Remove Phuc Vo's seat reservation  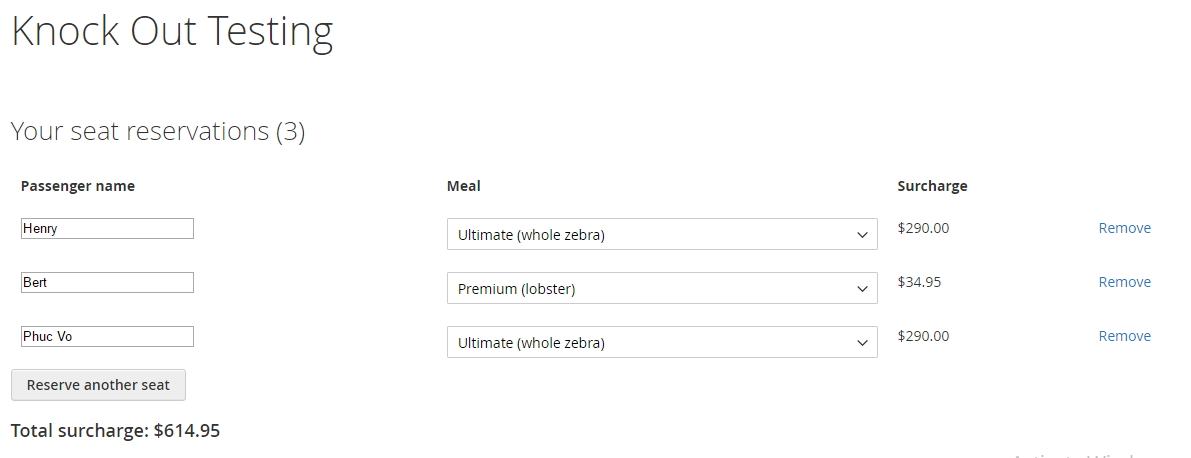pos(1124,336)
